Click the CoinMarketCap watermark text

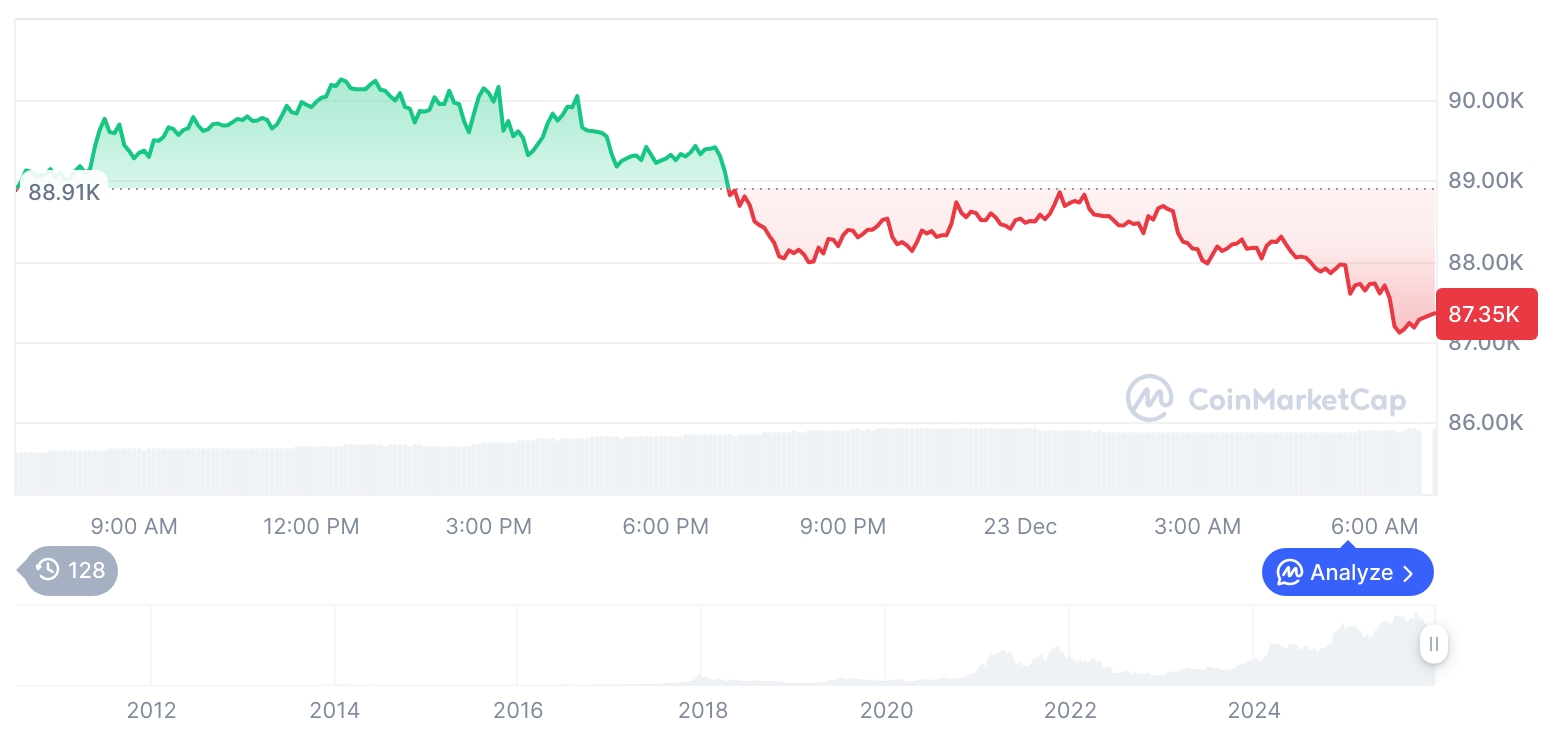tap(1297, 400)
